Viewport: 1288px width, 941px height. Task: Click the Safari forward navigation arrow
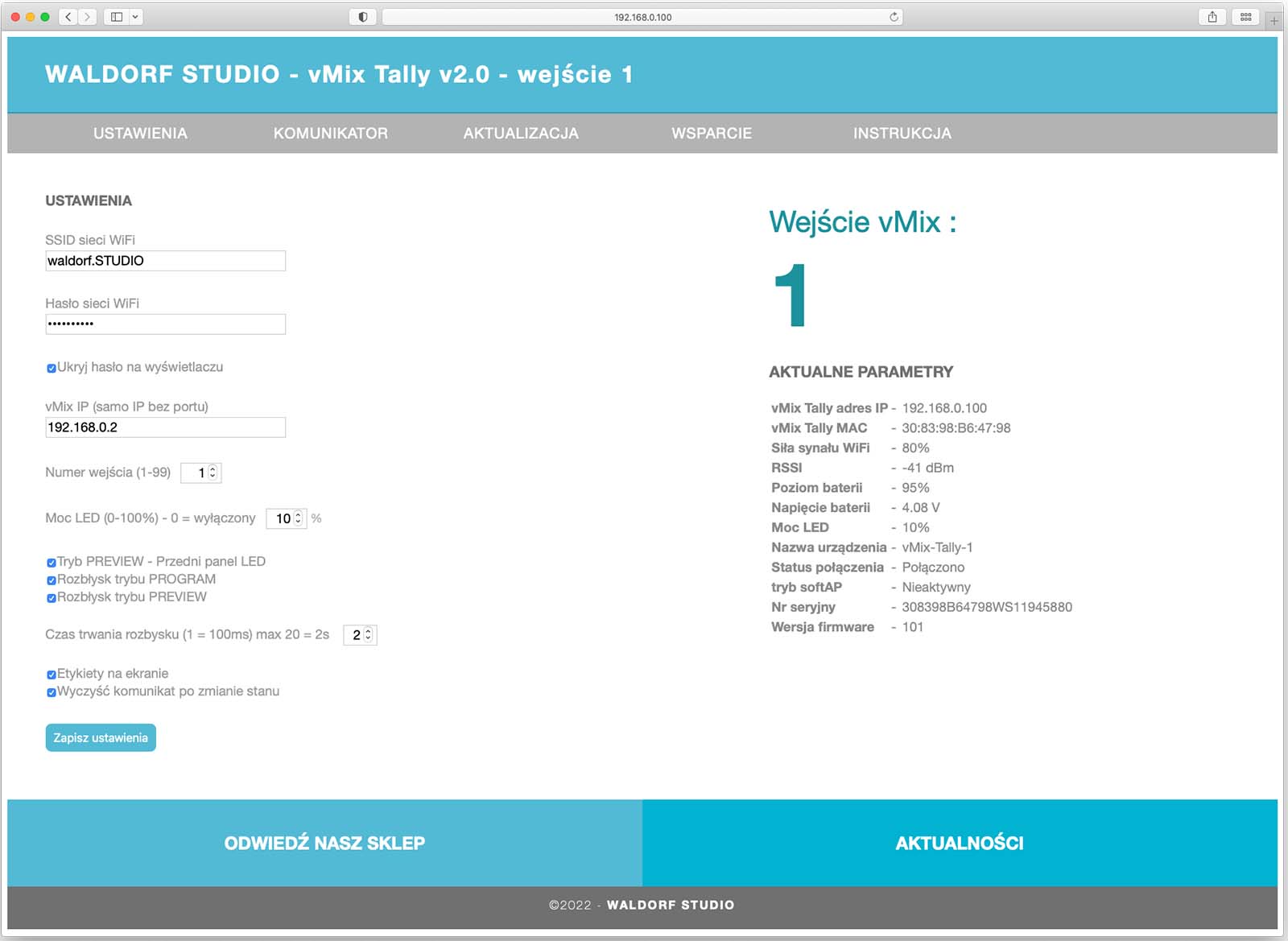[x=88, y=17]
